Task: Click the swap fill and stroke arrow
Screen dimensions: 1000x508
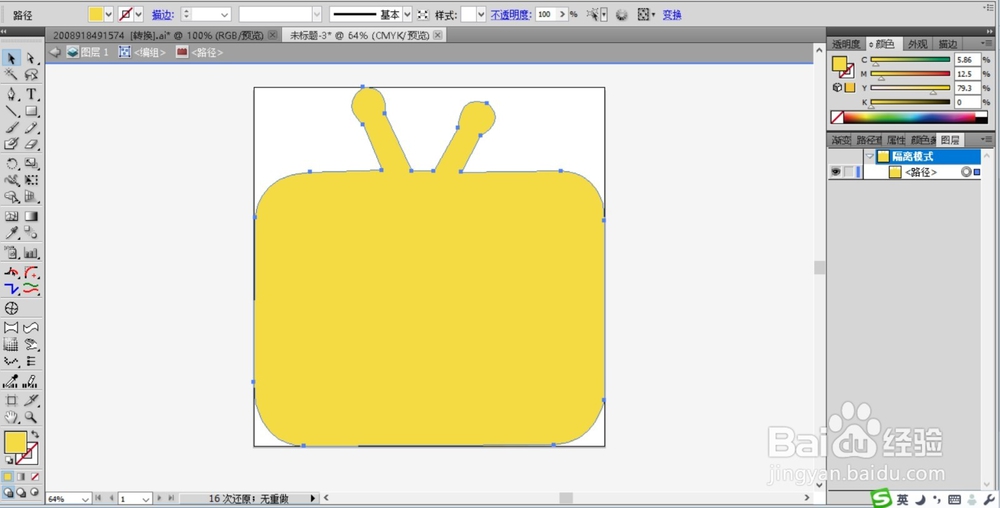Action: click(x=35, y=435)
